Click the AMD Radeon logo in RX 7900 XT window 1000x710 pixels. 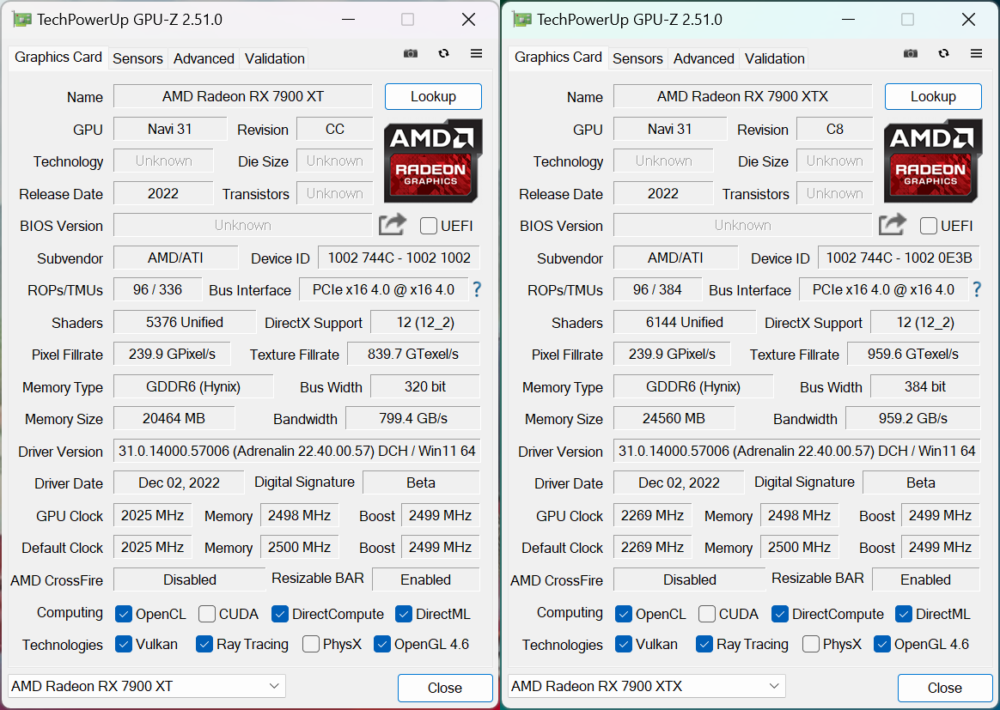point(432,161)
